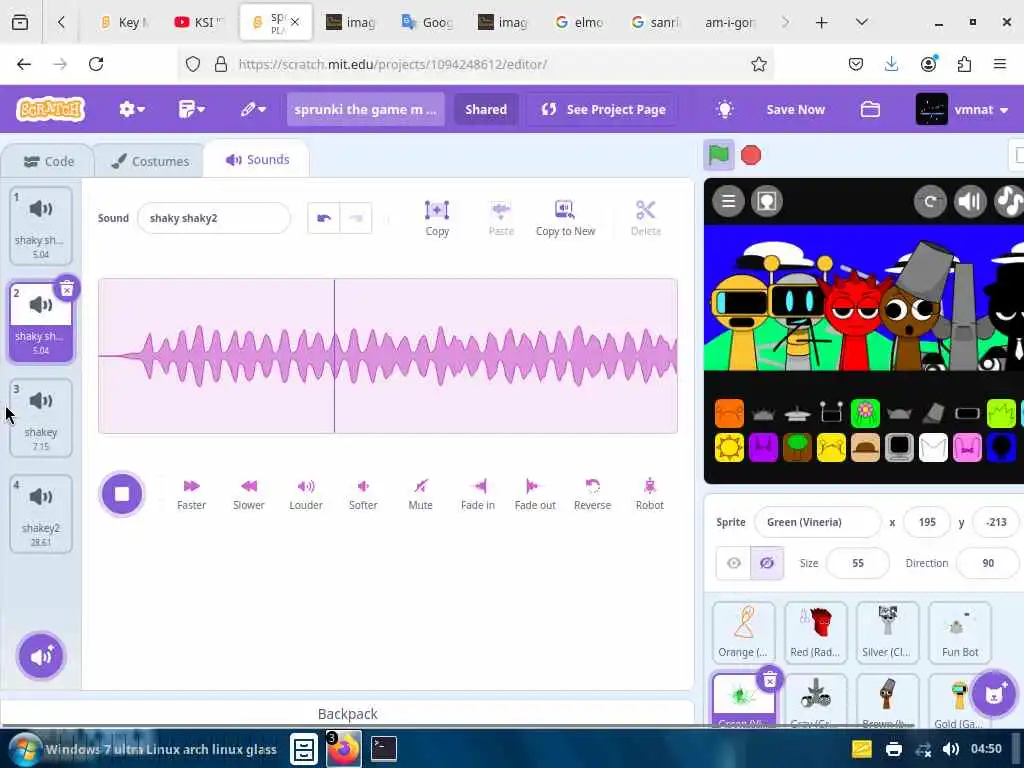Image resolution: width=1024 pixels, height=768 pixels.
Task: Click the project title field
Action: [x=366, y=109]
